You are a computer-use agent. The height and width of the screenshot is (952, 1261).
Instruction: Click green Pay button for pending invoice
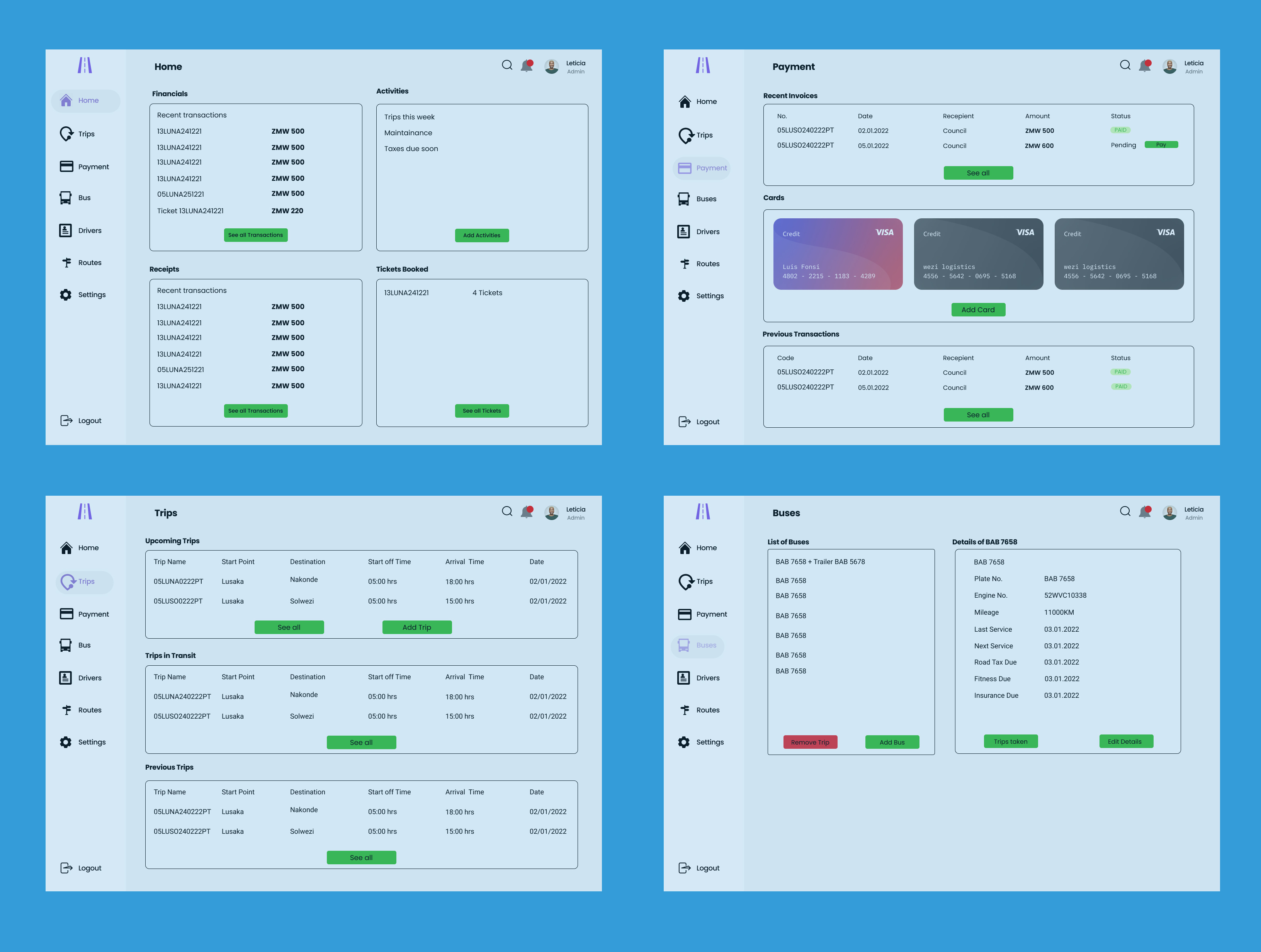[1161, 145]
